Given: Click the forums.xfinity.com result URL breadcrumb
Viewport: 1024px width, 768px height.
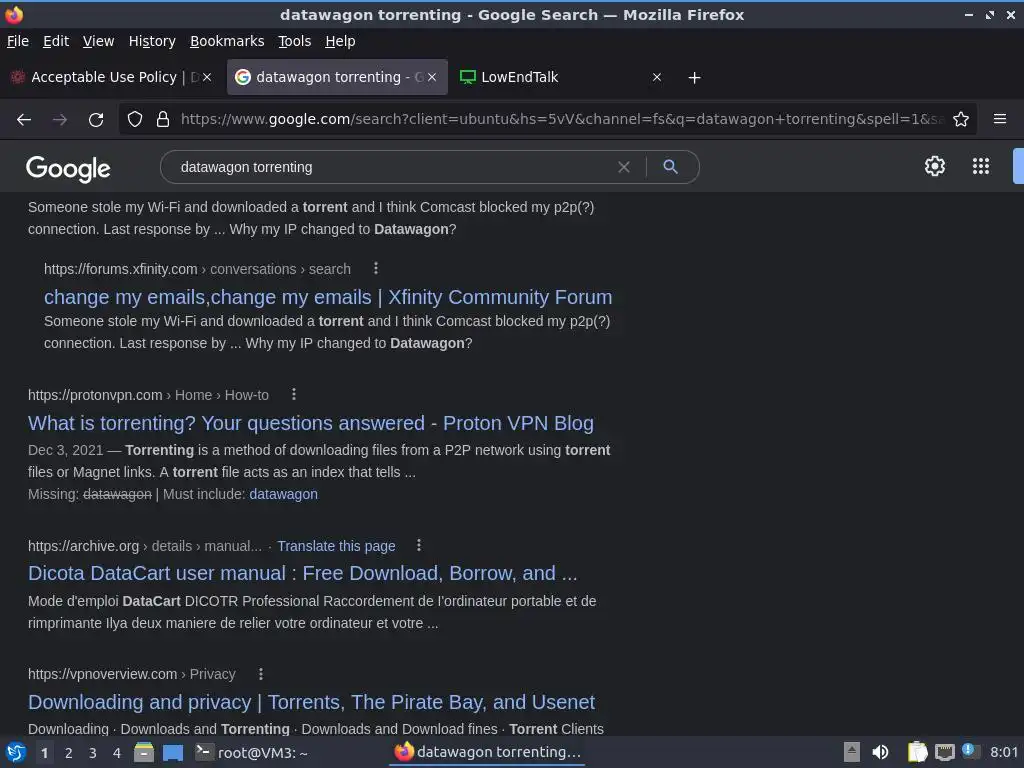Looking at the screenshot, I should tap(197, 269).
